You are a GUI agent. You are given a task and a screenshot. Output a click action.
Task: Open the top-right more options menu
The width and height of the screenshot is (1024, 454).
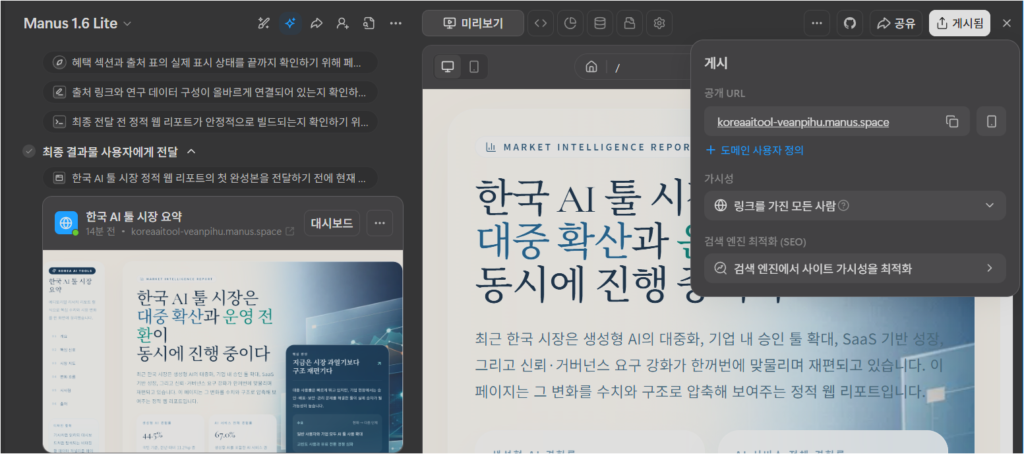point(816,24)
